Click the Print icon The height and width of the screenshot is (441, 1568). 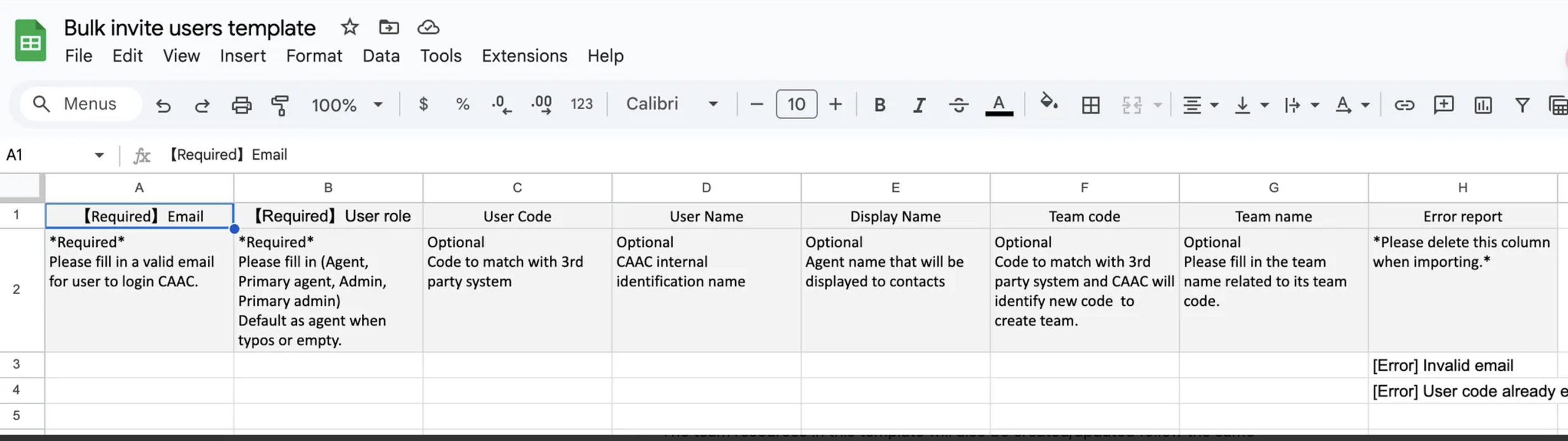pyautogui.click(x=241, y=105)
